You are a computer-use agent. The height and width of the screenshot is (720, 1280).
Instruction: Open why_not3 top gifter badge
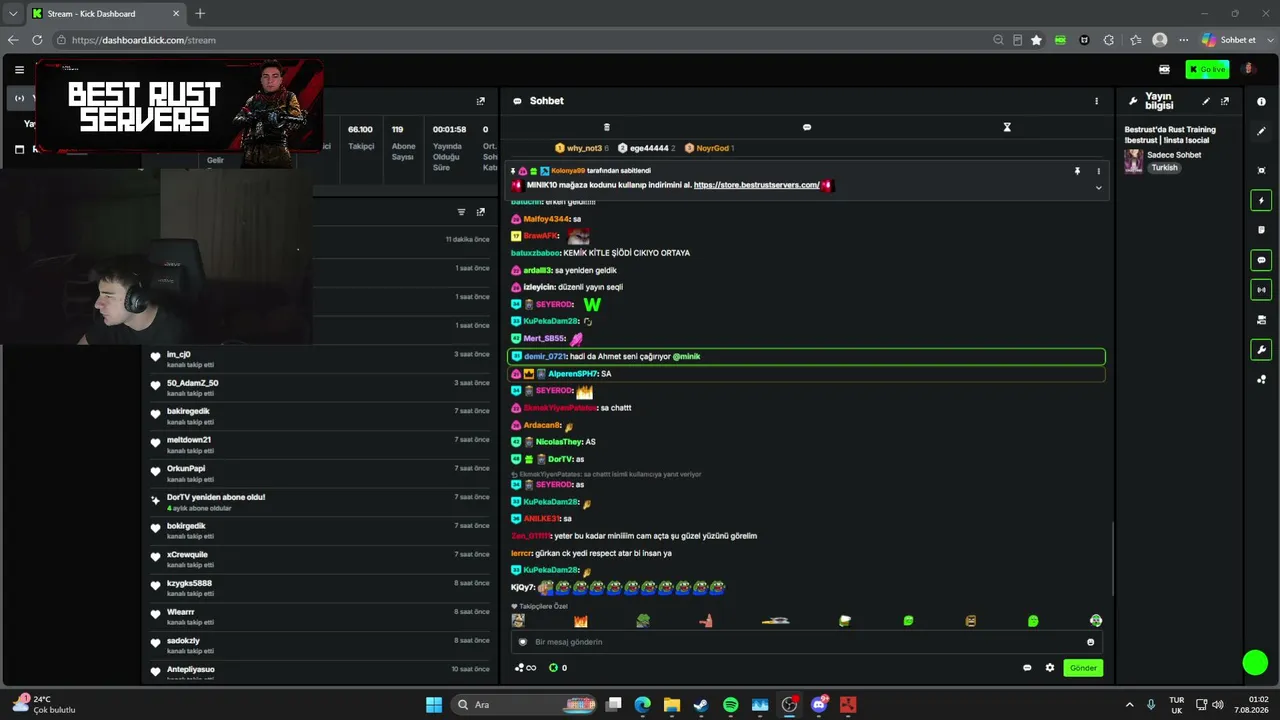pos(582,148)
